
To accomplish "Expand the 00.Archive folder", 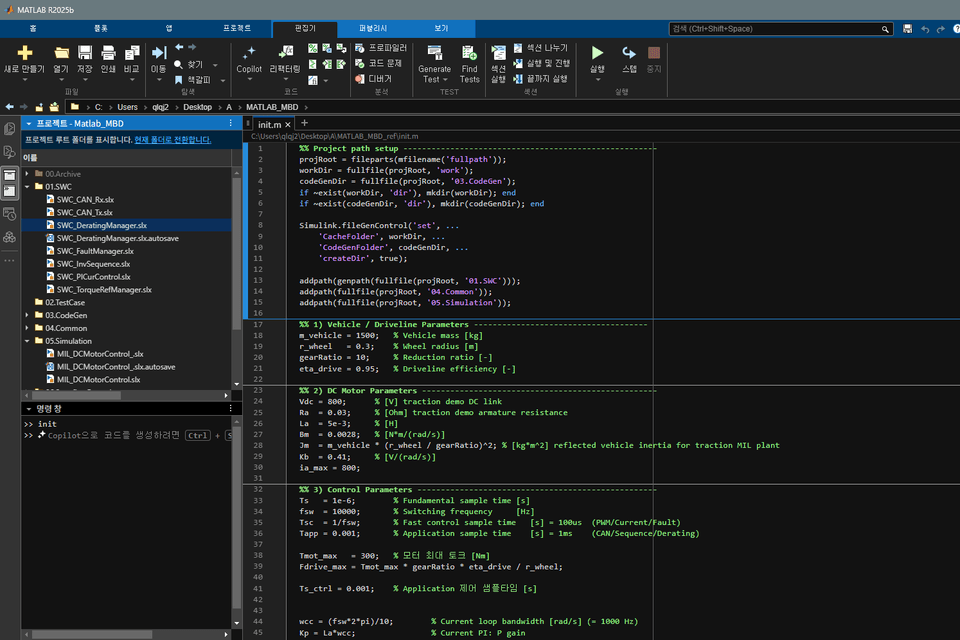I will [x=27, y=174].
